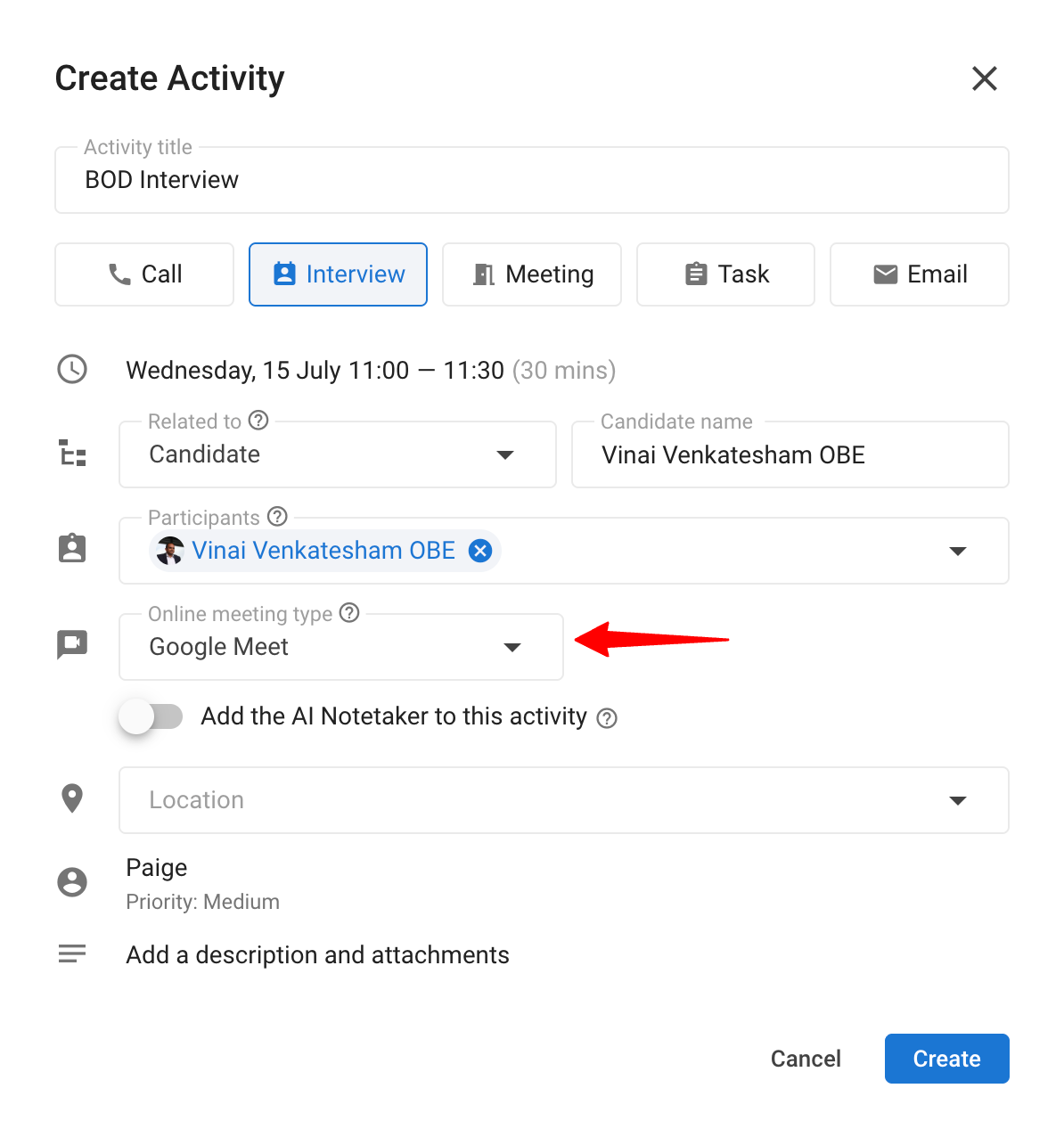This screenshot has width=1064, height=1121.
Task: Click the Cancel button
Action: [806, 1059]
